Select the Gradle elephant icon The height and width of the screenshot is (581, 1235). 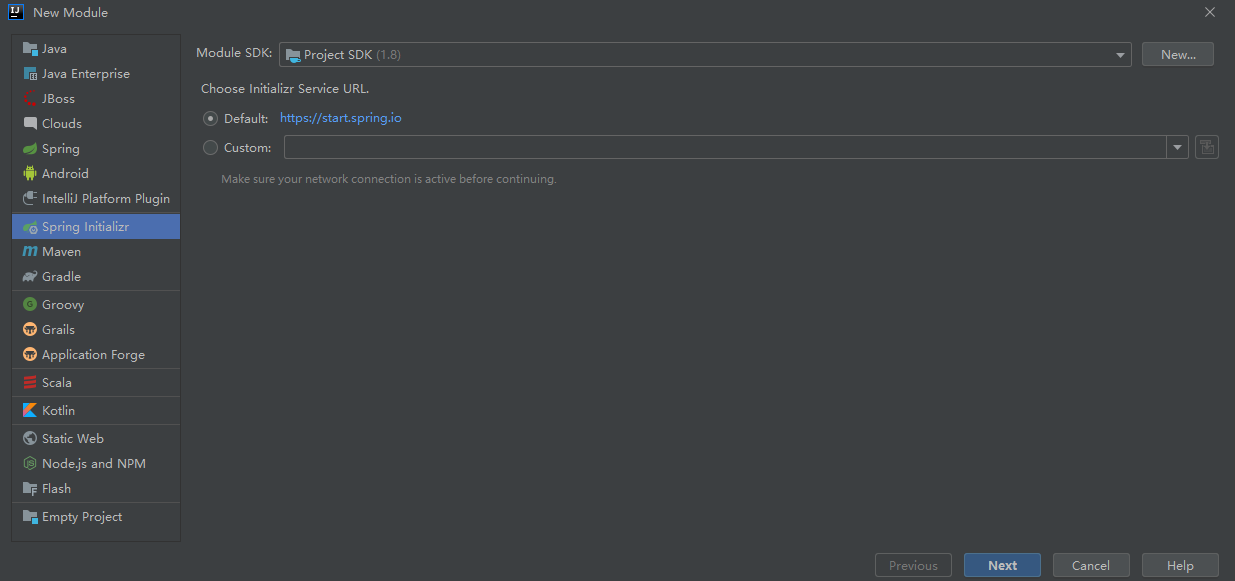point(30,276)
